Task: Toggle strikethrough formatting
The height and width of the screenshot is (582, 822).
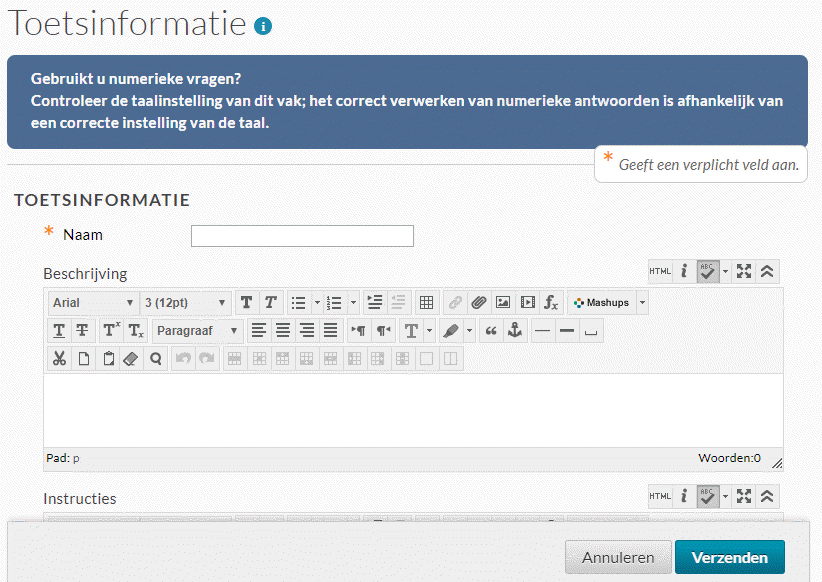Action: (82, 331)
